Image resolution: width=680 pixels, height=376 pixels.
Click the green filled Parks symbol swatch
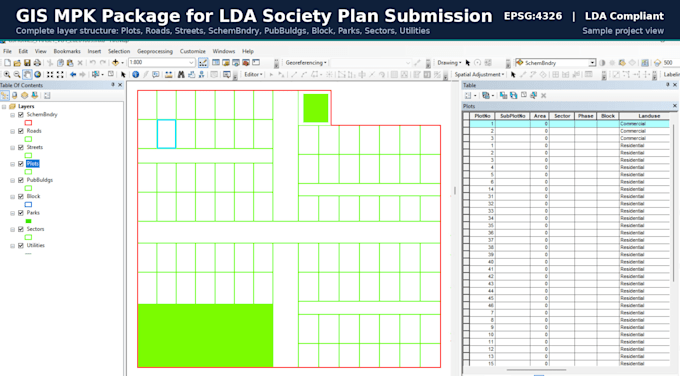pyautogui.click(x=28, y=221)
